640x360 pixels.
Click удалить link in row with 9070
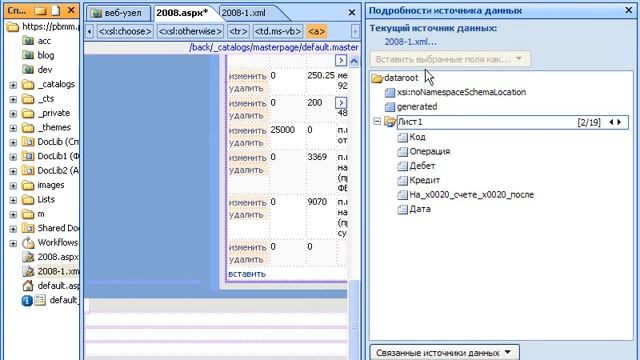246,215
